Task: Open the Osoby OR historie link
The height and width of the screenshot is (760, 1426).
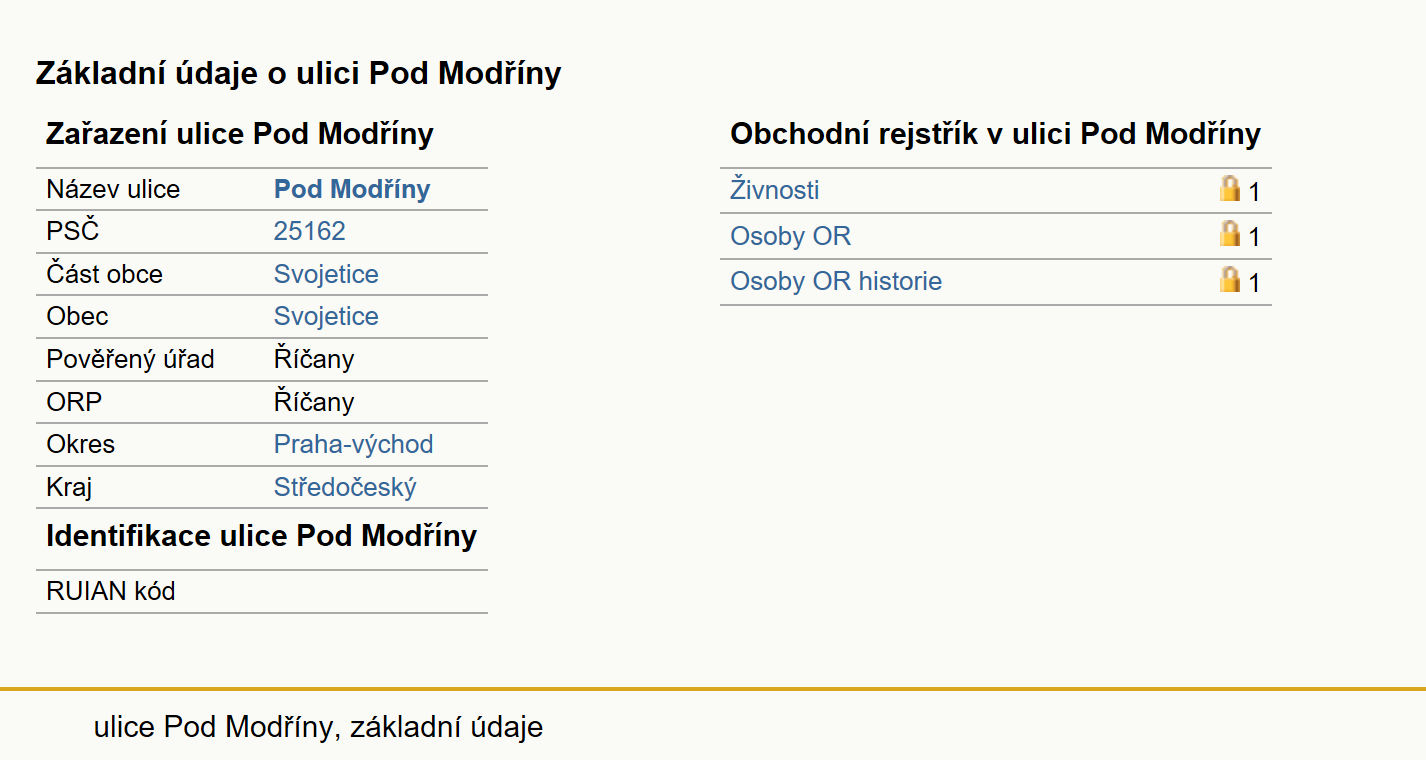Action: pyautogui.click(x=836, y=281)
